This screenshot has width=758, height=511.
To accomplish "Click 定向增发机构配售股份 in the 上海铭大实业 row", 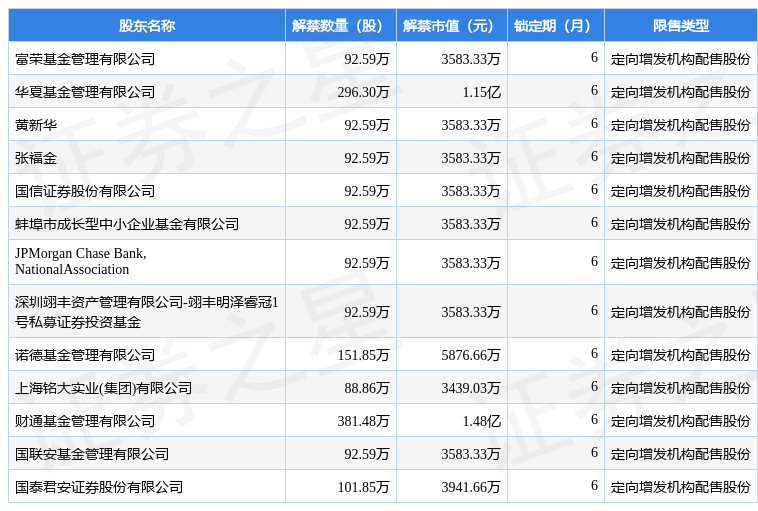I will tap(681, 388).
